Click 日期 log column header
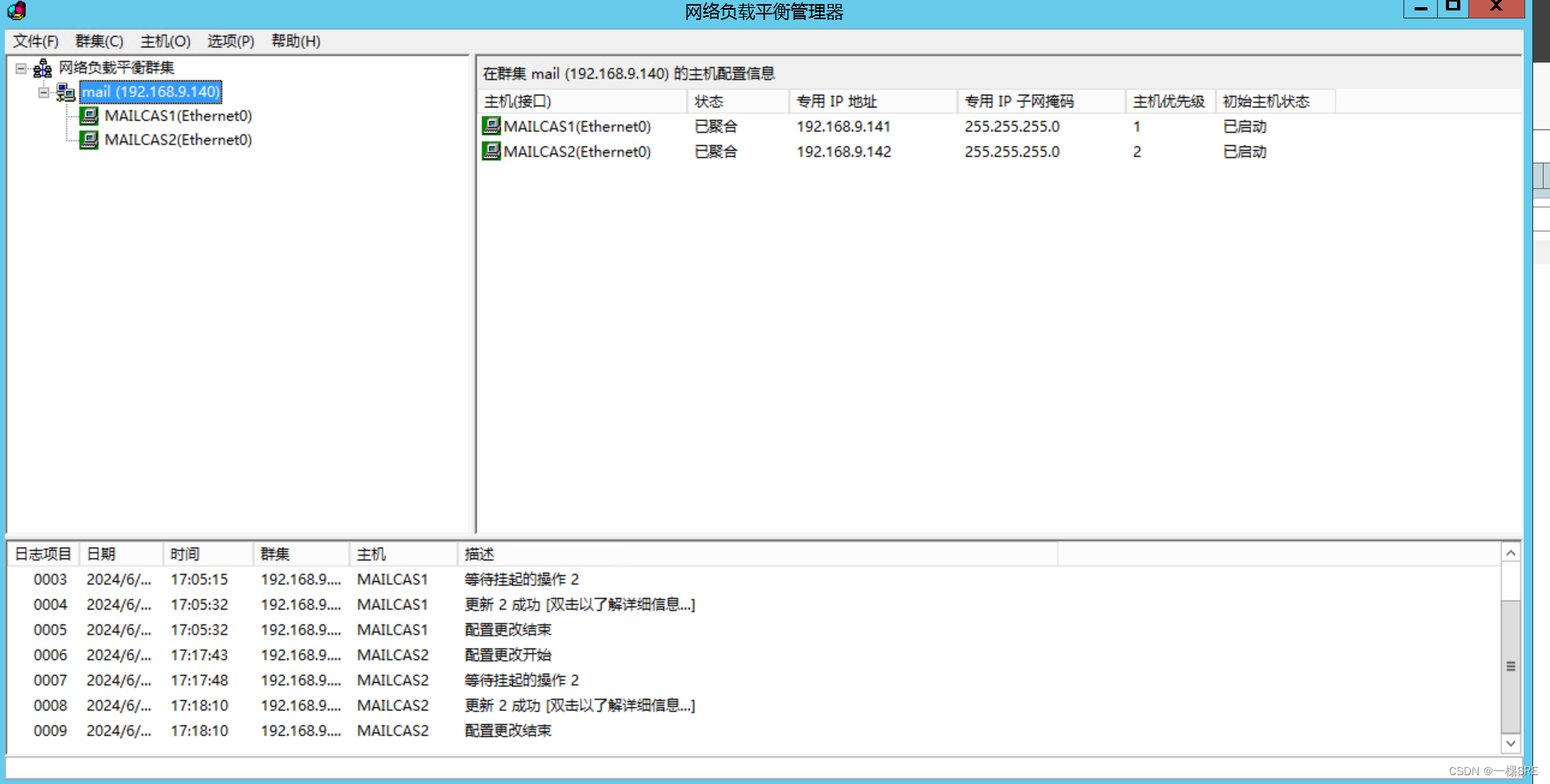Viewport: 1550px width, 784px height. [x=121, y=554]
